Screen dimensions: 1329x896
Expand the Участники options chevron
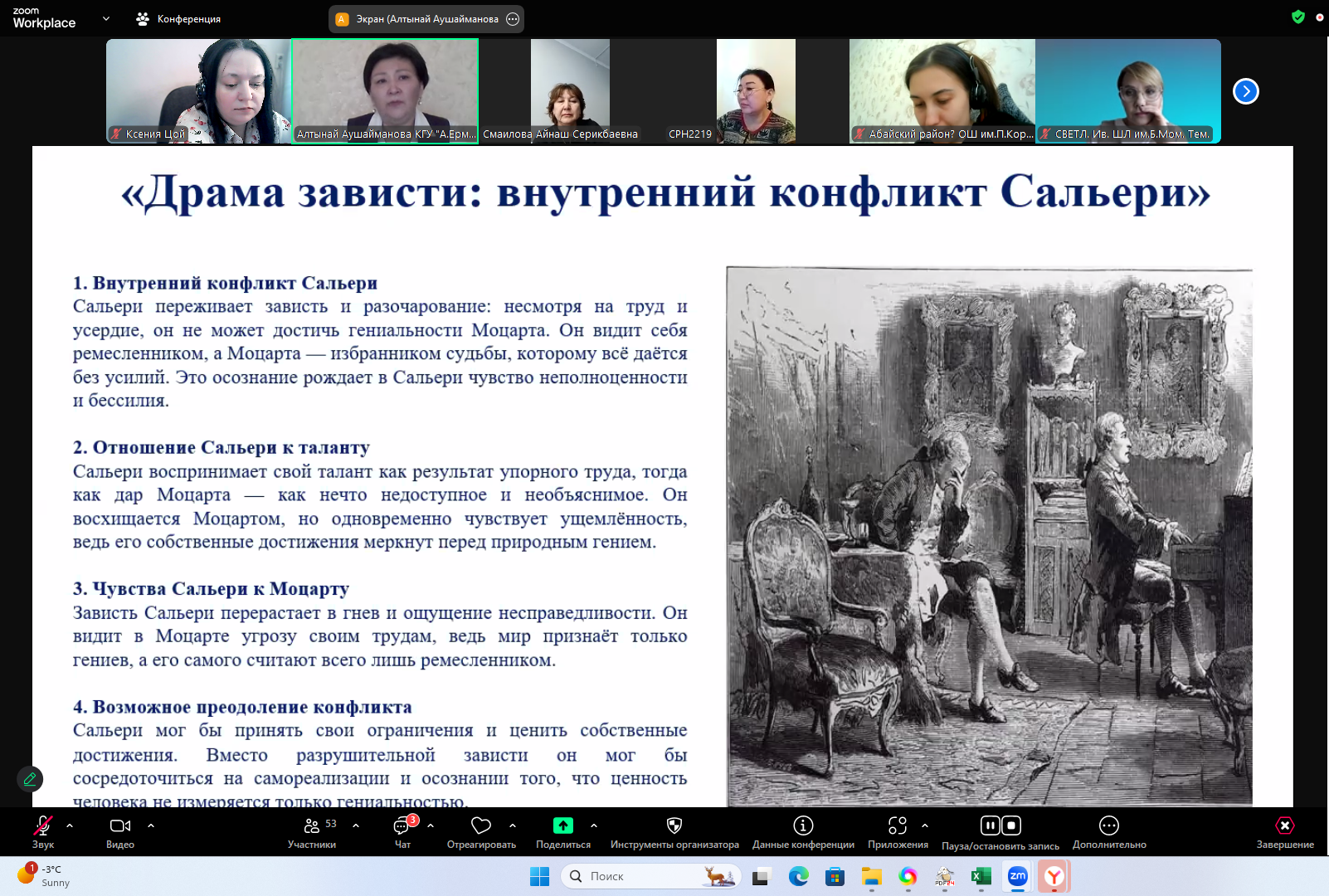[356, 825]
